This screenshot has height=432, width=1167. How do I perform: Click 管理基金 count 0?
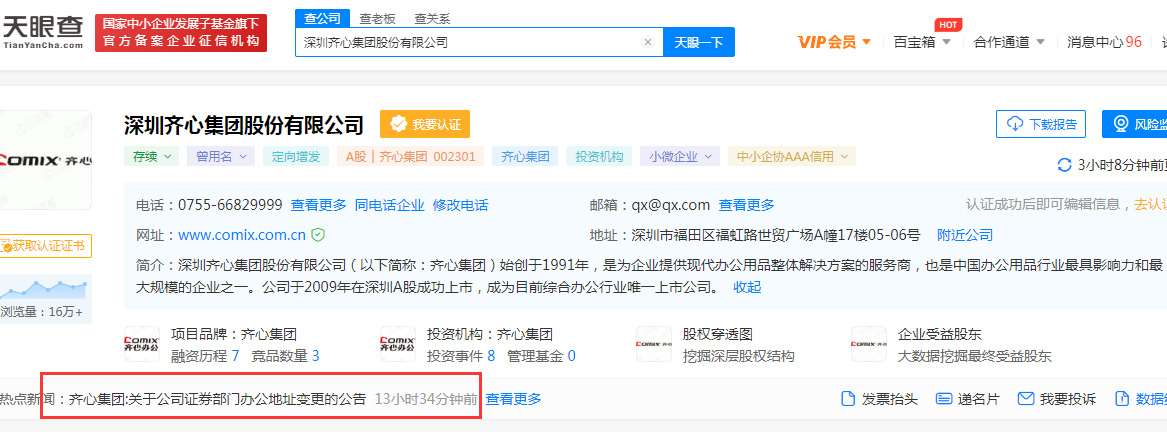click(x=572, y=356)
